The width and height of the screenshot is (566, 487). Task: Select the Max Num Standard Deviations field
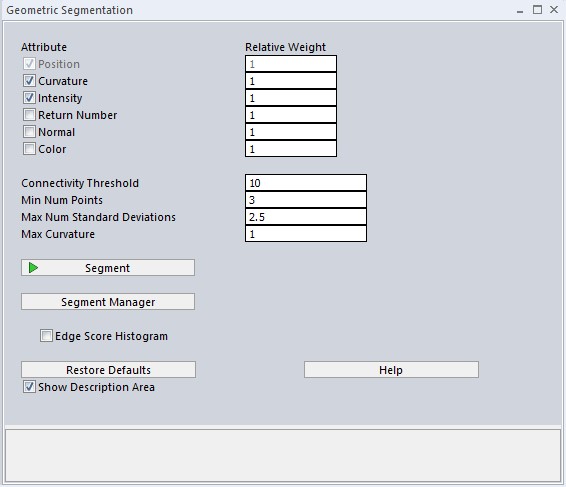pyautogui.click(x=306, y=217)
